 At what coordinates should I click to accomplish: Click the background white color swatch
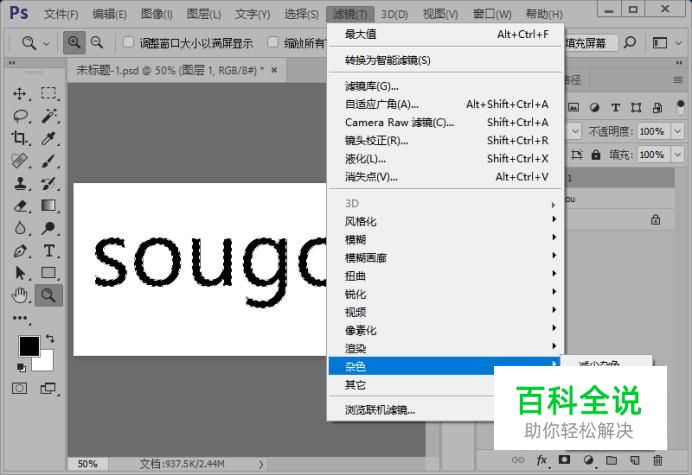click(46, 363)
